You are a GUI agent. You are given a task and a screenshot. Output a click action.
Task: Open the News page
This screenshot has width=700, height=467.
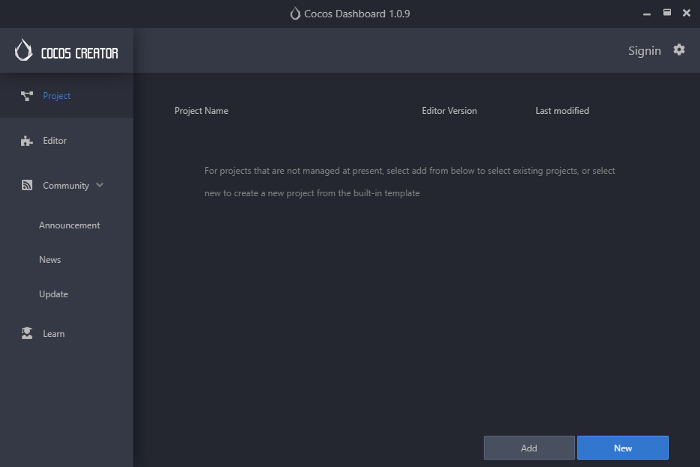(50, 260)
